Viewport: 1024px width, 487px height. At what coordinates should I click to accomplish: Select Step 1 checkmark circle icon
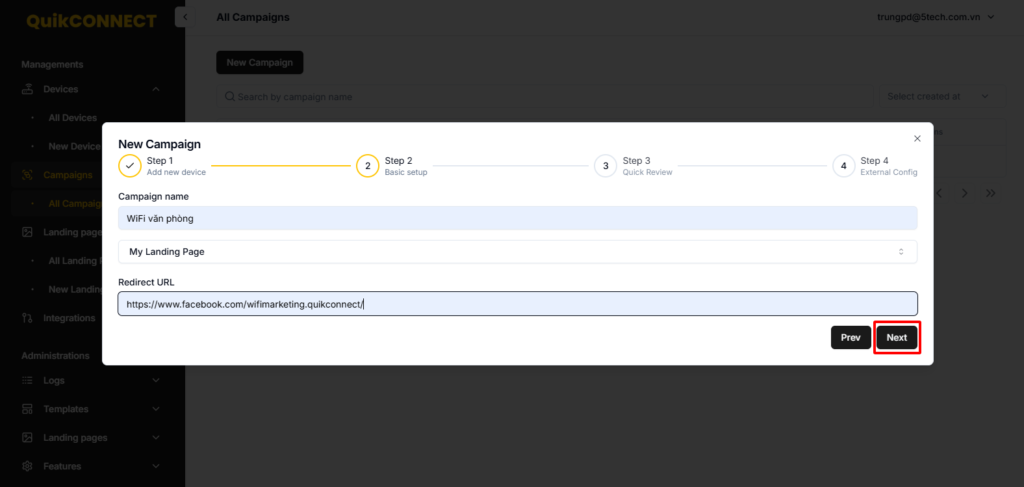(129, 166)
